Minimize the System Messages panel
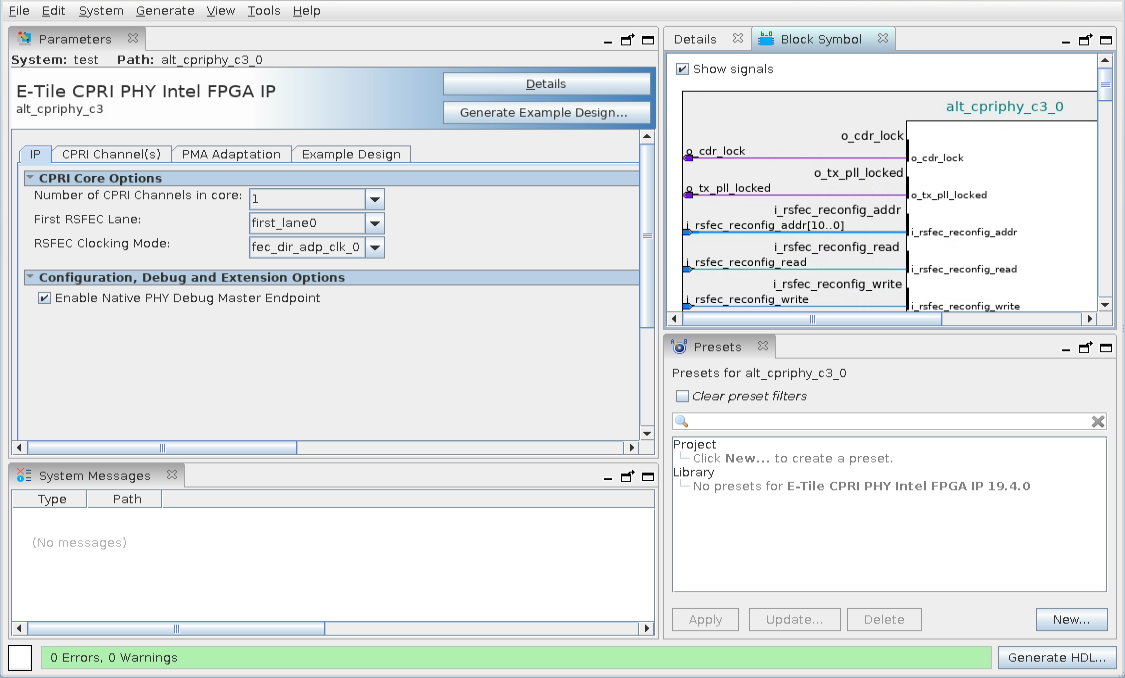1125x678 pixels. [x=608, y=477]
